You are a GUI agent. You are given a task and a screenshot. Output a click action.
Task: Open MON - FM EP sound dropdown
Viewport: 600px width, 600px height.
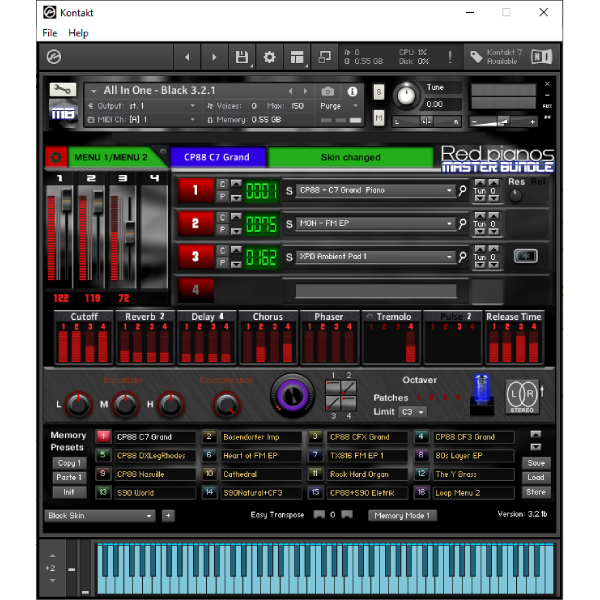pos(375,223)
